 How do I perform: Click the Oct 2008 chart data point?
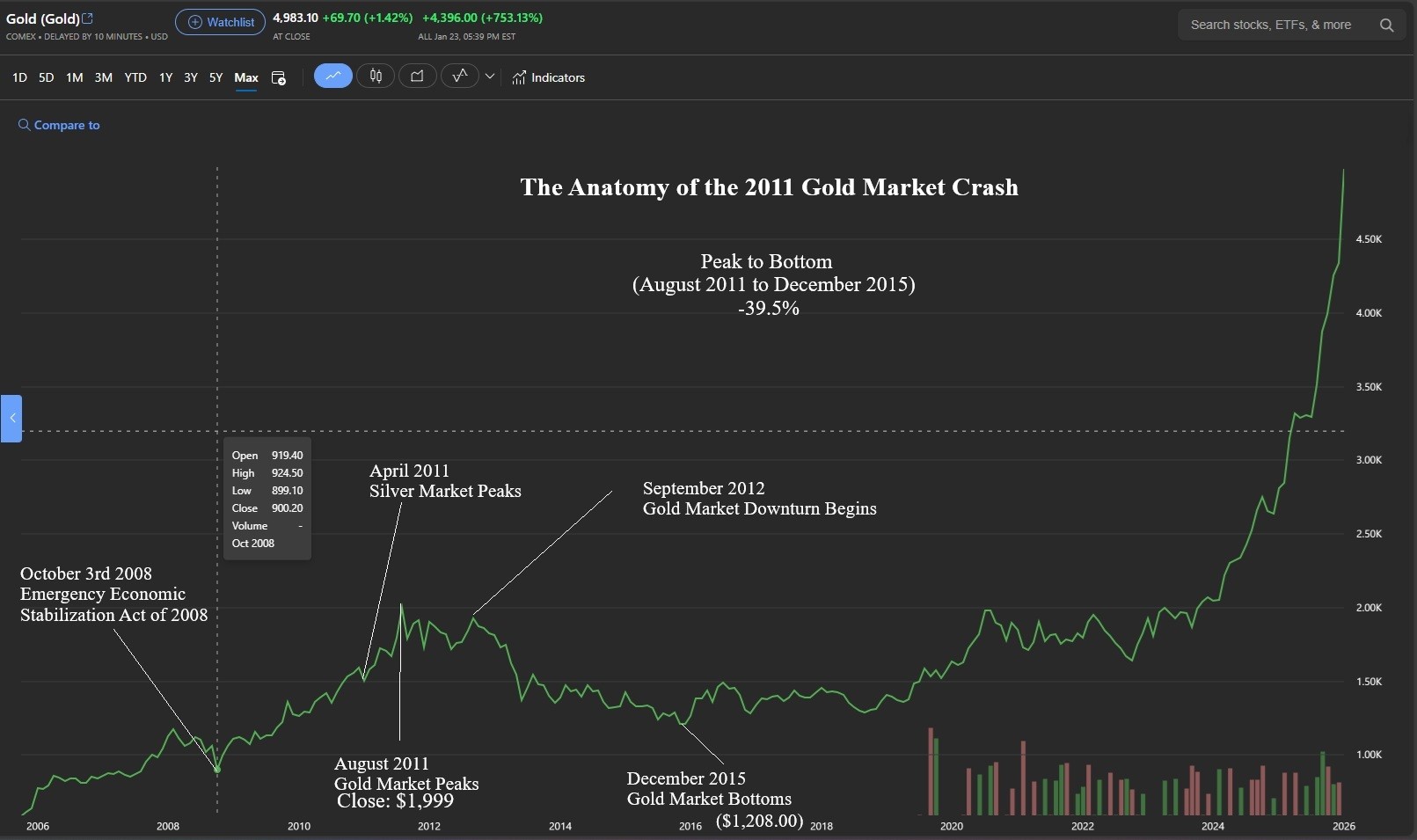(217, 769)
